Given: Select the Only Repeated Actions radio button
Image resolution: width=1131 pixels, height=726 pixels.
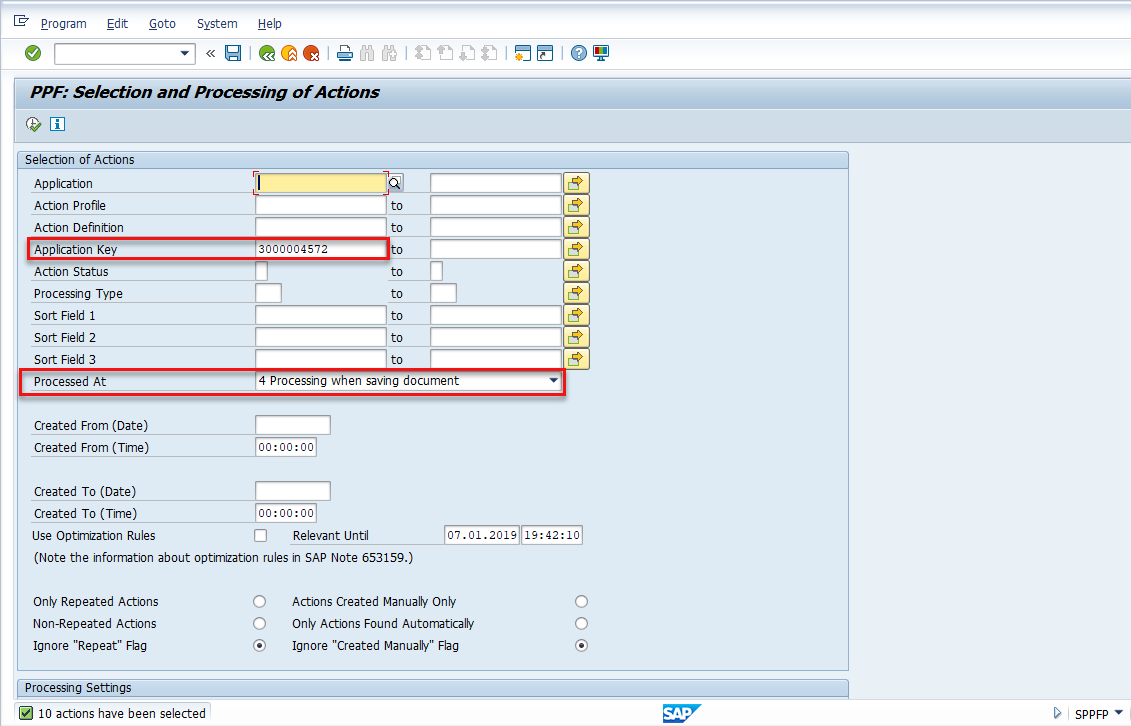Looking at the screenshot, I should [260, 602].
